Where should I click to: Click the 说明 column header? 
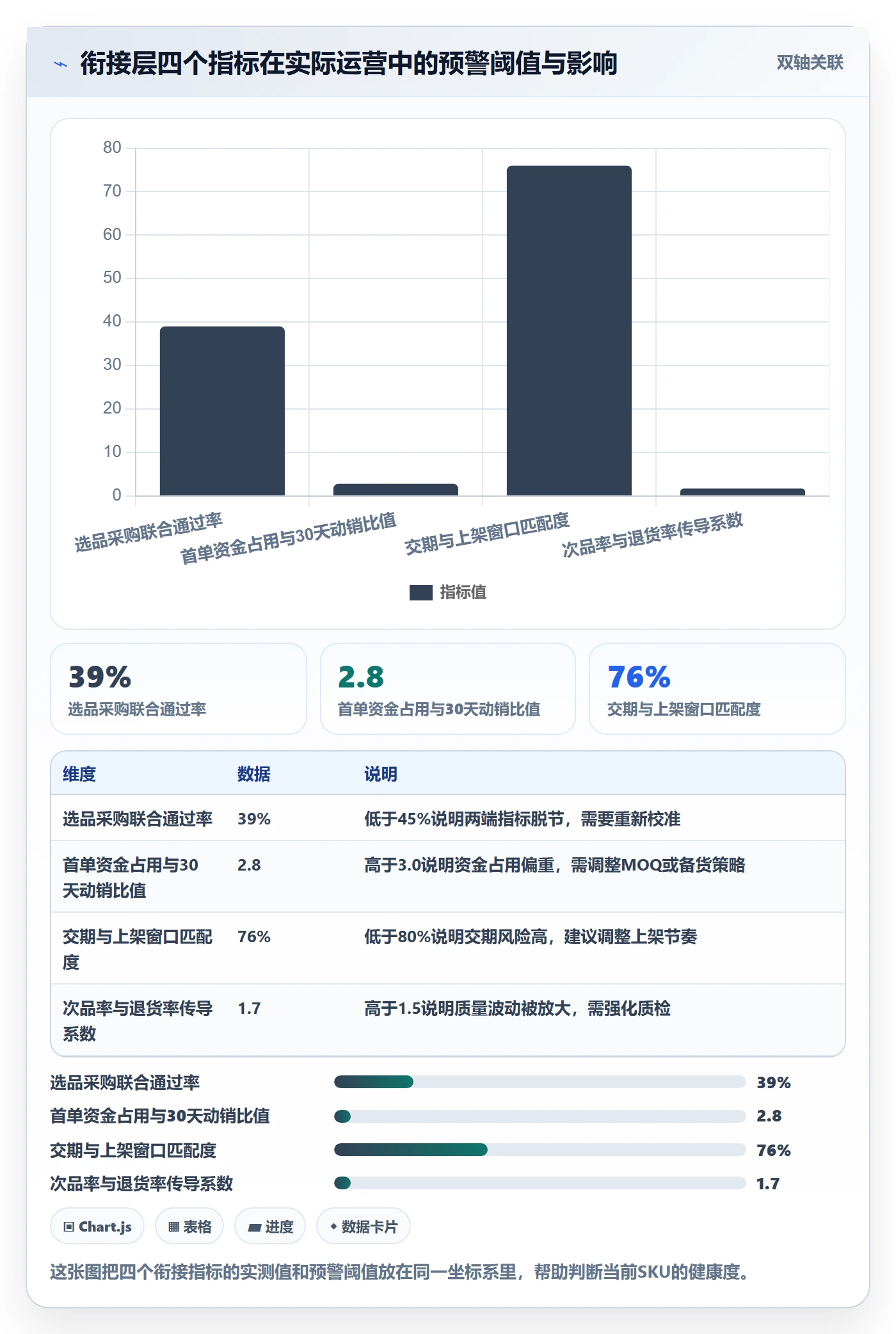tap(381, 774)
